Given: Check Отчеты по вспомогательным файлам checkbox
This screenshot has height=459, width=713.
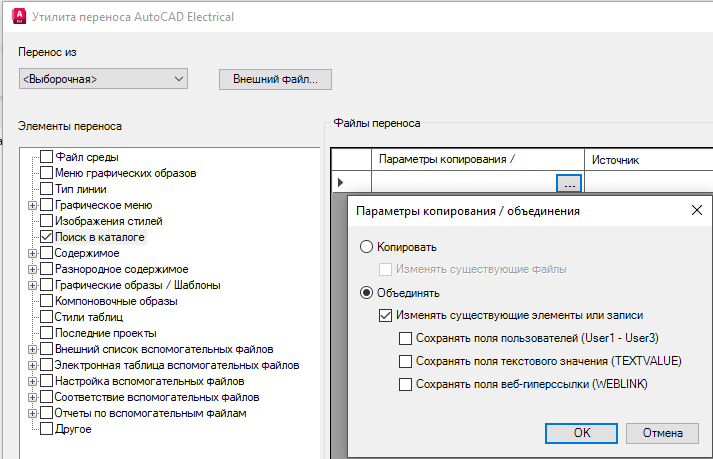Looking at the screenshot, I should tap(46, 413).
